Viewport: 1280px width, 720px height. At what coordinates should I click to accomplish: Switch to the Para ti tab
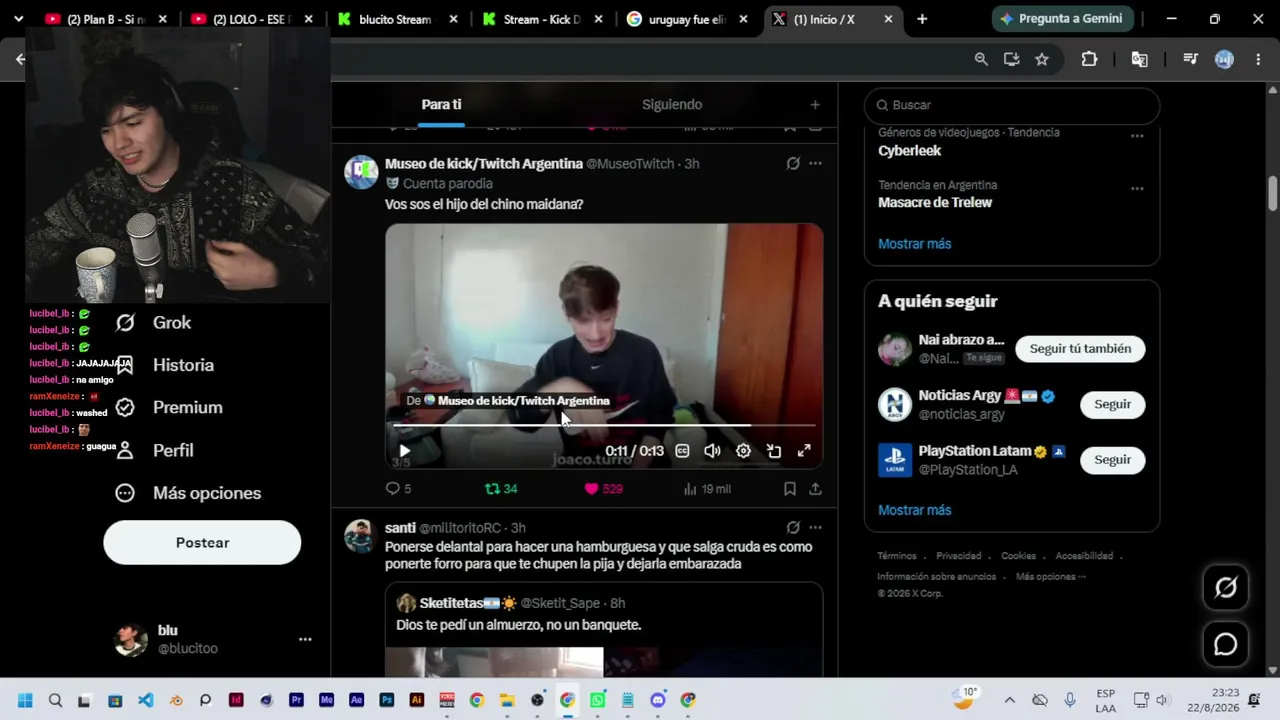[441, 105]
